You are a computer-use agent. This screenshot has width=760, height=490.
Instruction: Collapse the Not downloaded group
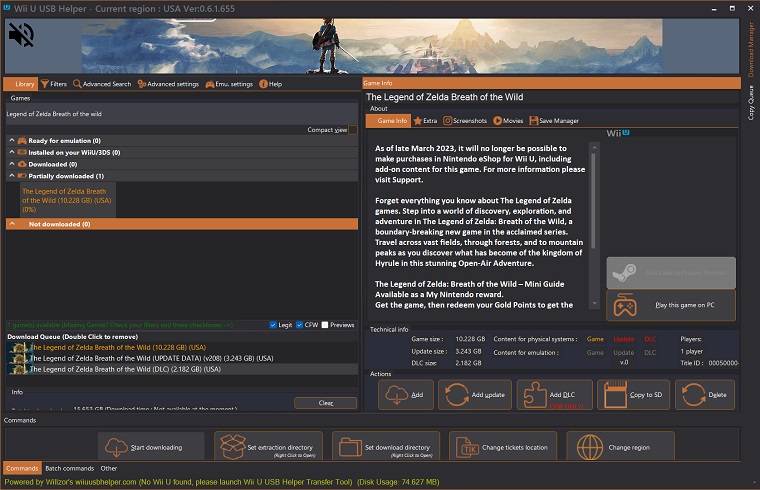point(13,224)
